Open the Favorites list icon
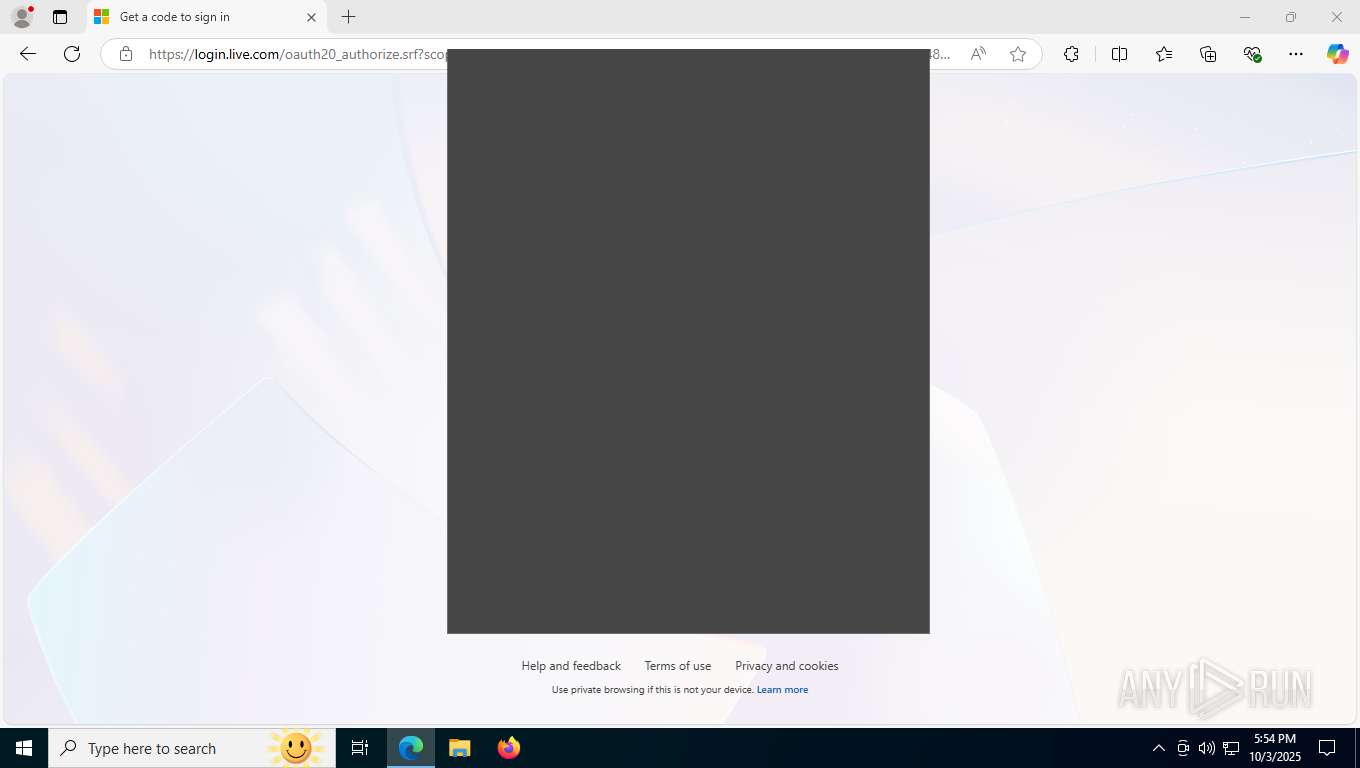The height and width of the screenshot is (768, 1360). 1164,54
